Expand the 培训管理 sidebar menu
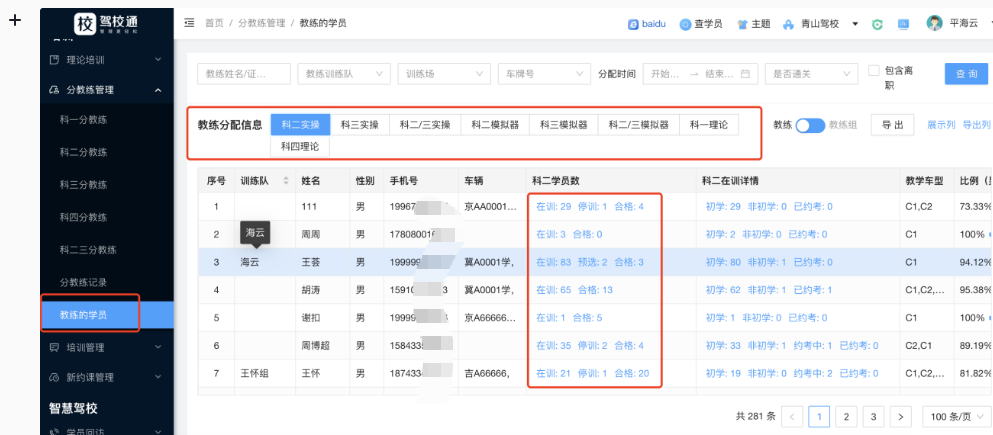 coord(106,347)
